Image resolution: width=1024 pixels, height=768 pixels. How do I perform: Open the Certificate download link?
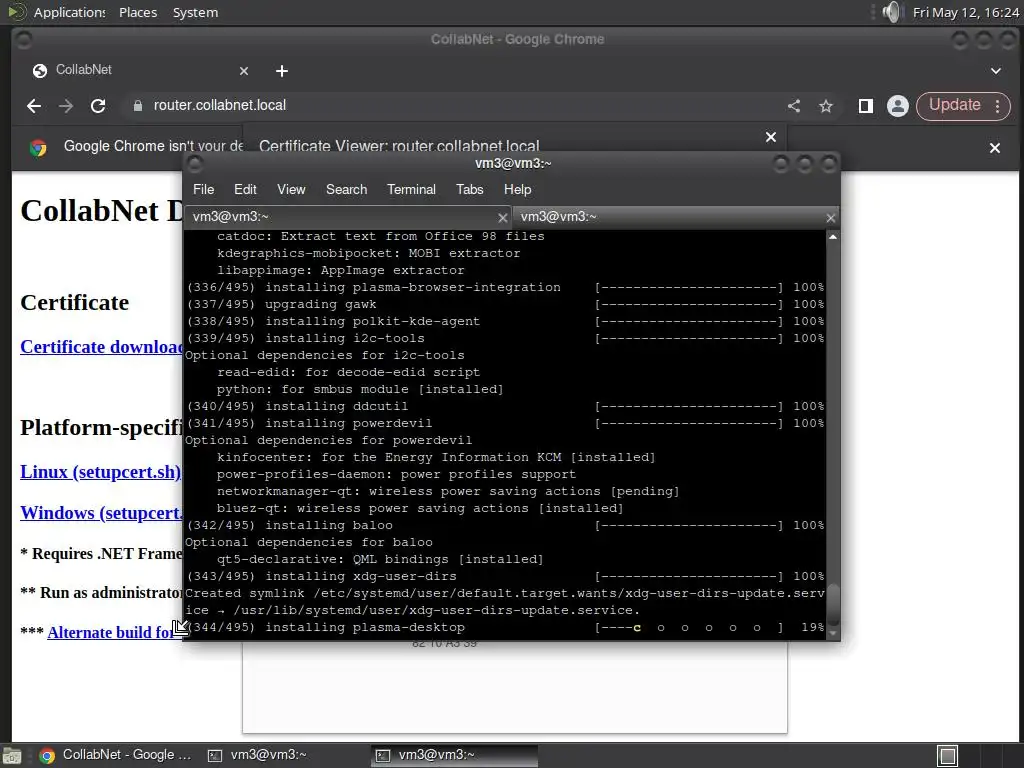coord(101,347)
